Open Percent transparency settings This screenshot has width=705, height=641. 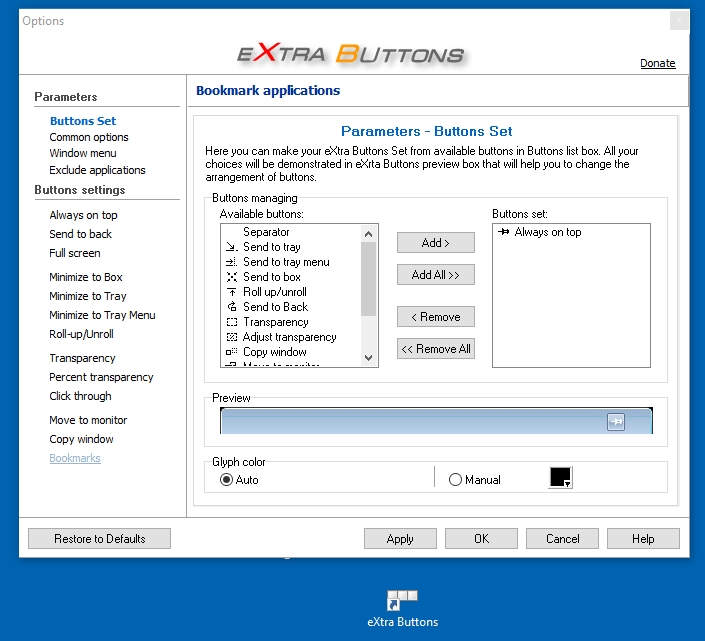pyautogui.click(x=101, y=377)
